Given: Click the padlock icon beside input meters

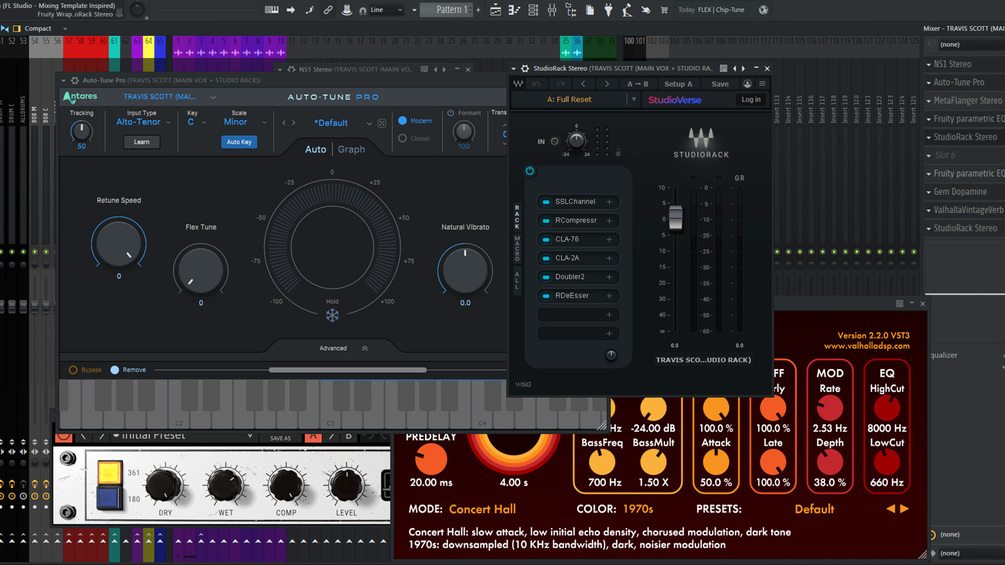Looking at the screenshot, I should (x=618, y=153).
